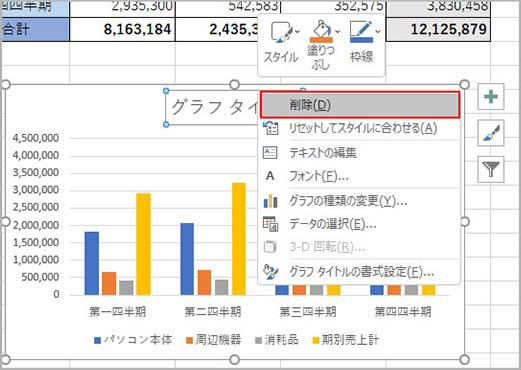Click the 枠線 pen outline icon

(x=361, y=32)
